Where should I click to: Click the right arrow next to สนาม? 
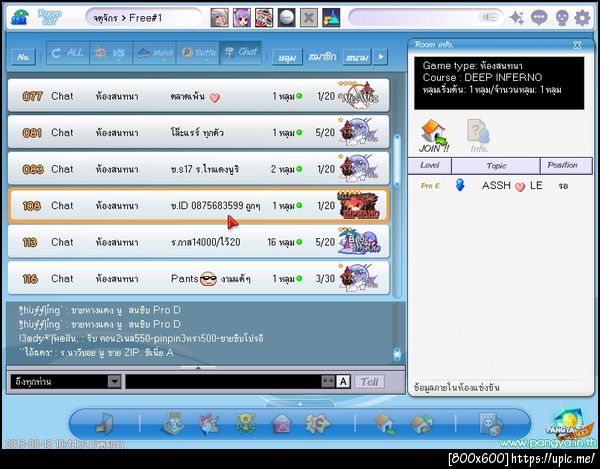click(381, 57)
